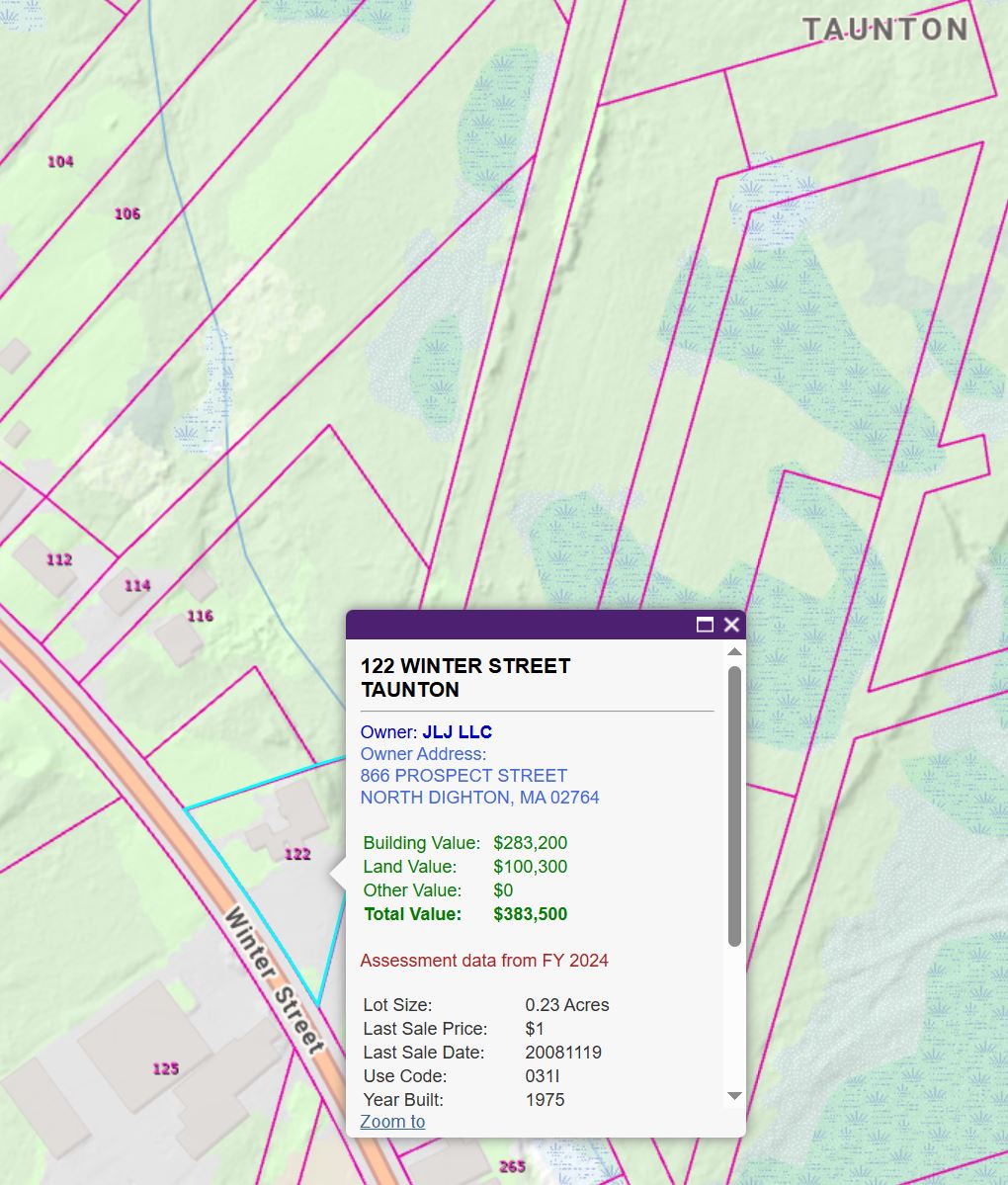1008x1185 pixels.
Task: Click the popup scroll down arrow
Action: pos(734,1095)
